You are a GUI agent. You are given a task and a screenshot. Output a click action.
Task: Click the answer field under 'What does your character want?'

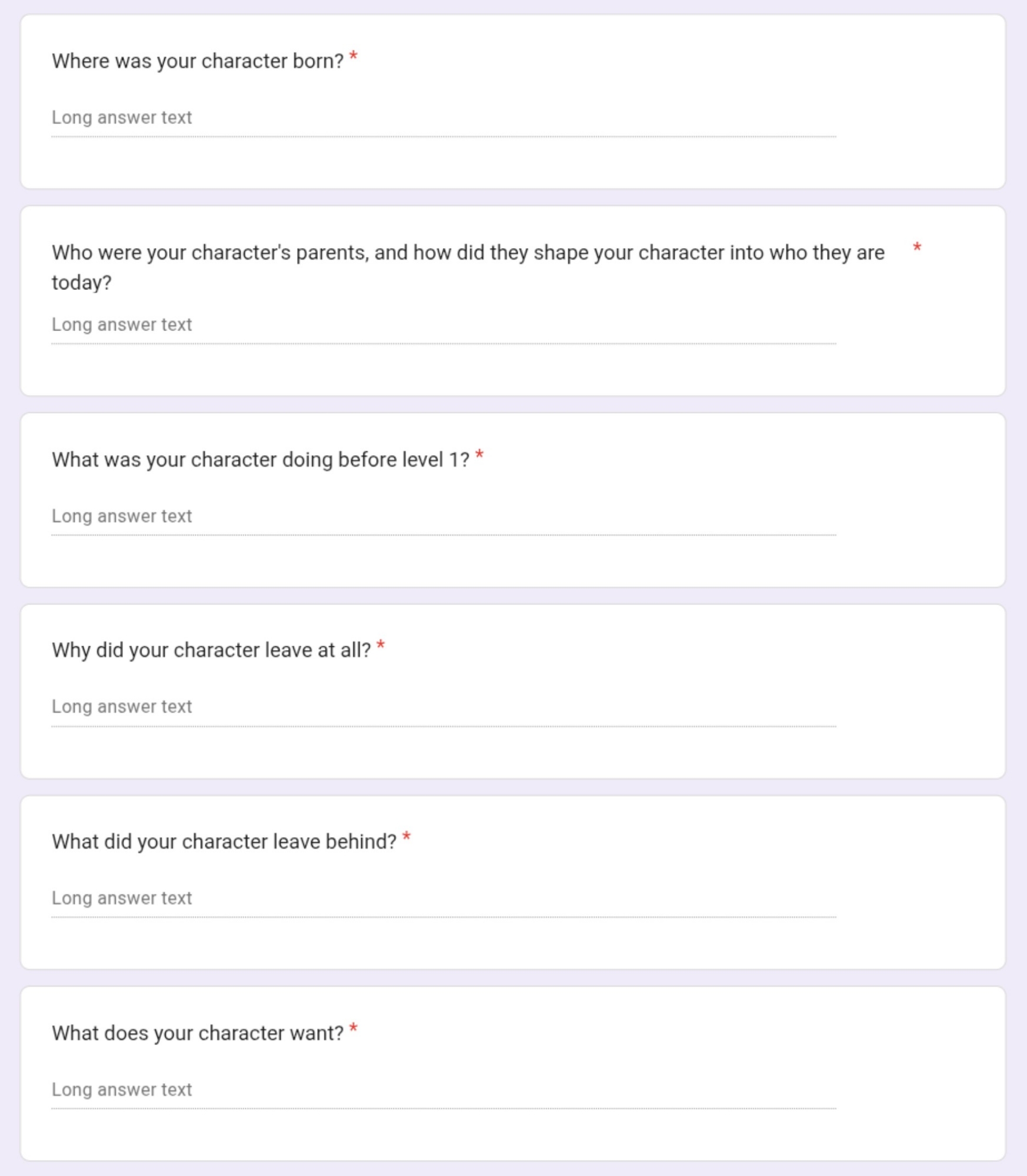pos(443,1090)
